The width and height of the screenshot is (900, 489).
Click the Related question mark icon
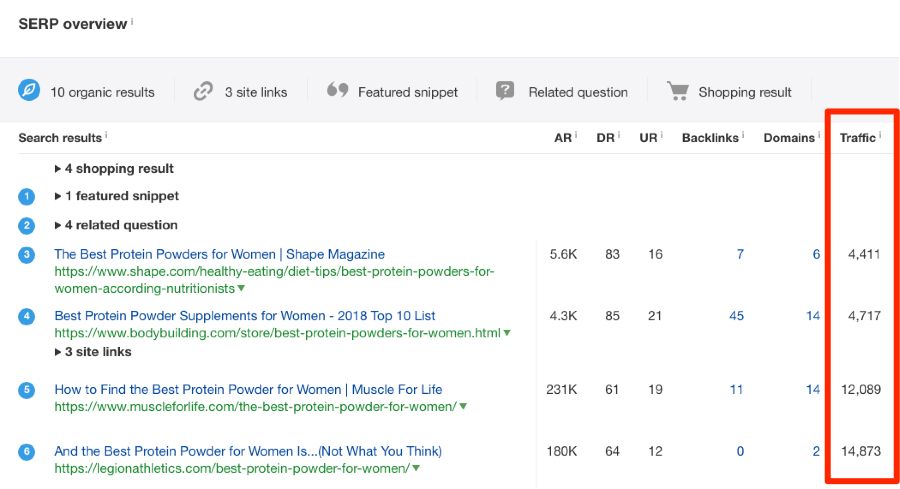[x=506, y=91]
